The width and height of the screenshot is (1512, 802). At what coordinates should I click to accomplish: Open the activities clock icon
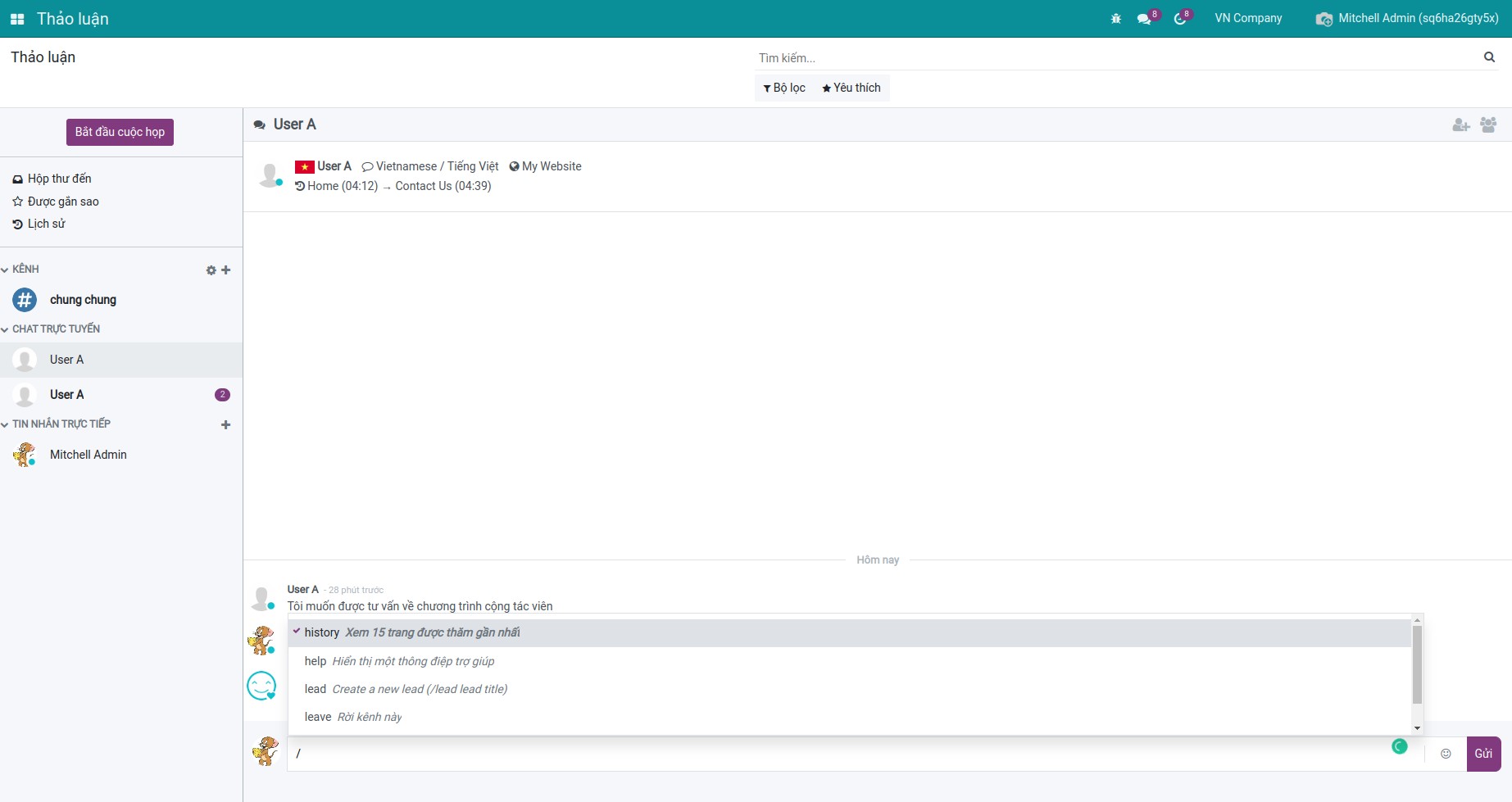1180,19
